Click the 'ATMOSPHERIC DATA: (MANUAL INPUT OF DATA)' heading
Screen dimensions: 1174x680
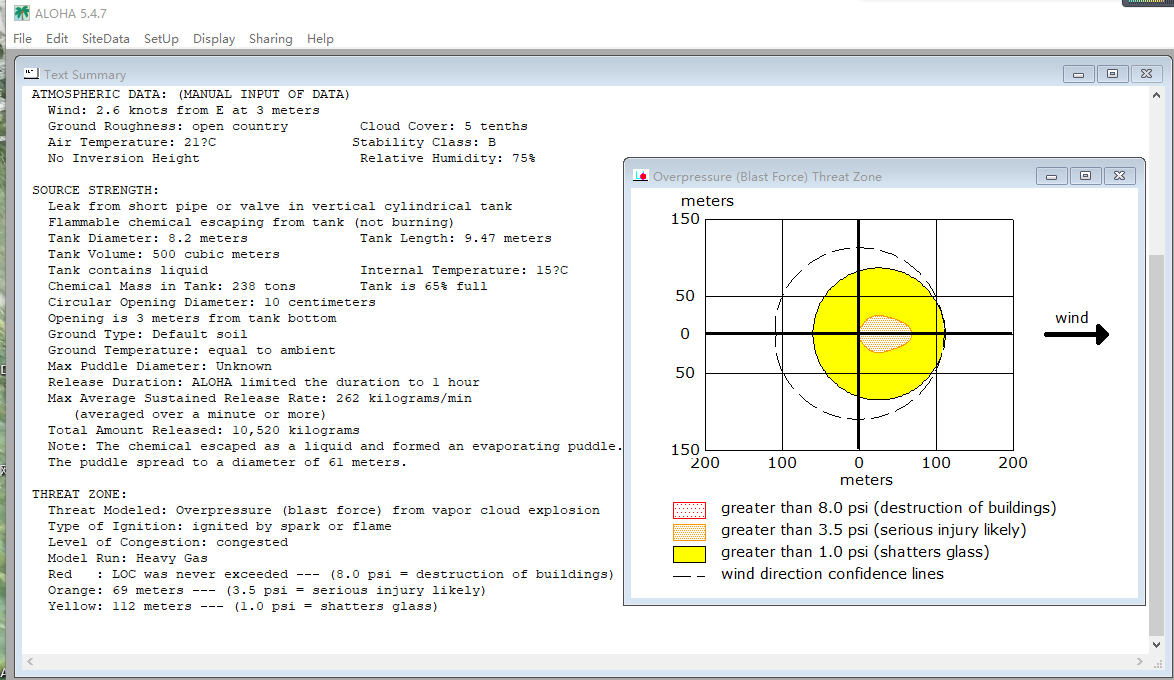coord(191,94)
